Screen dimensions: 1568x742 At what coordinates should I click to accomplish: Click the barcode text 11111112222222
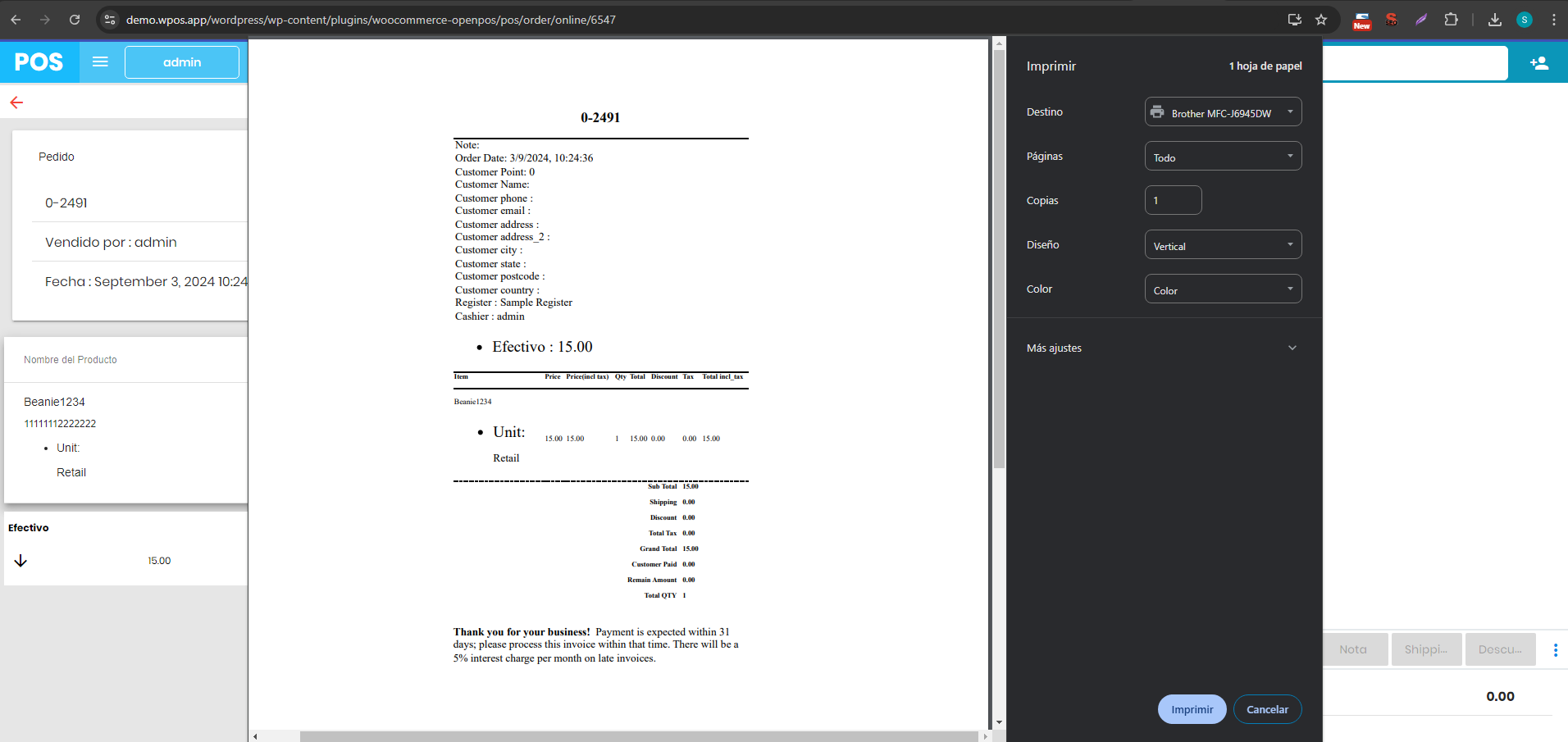coord(60,424)
